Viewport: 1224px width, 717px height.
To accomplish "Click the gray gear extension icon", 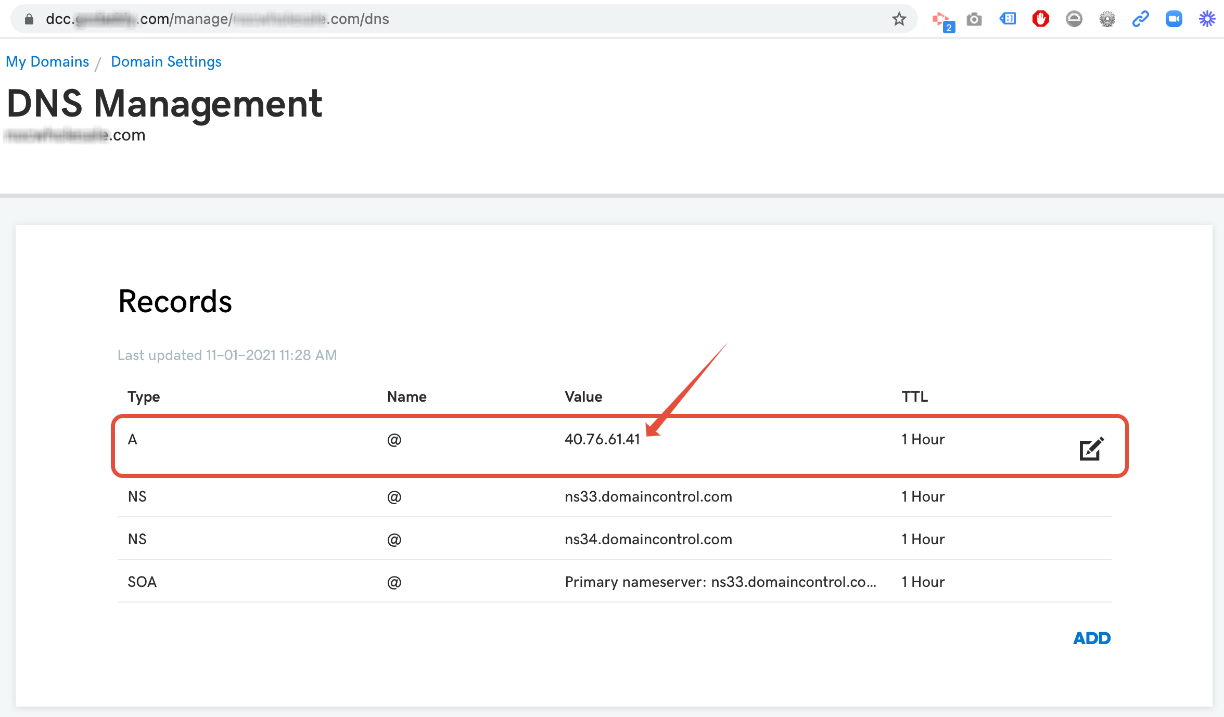I will point(1107,19).
